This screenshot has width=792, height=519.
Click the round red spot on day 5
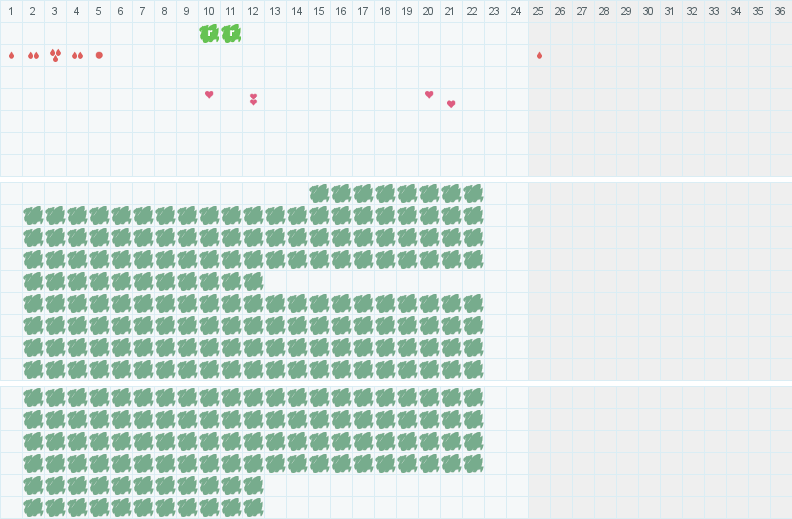coord(99,56)
